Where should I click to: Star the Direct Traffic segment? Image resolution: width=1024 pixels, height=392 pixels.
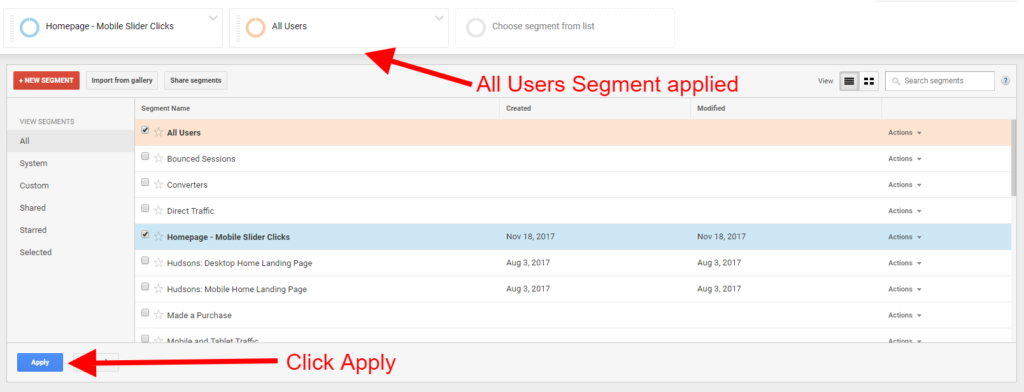tap(158, 210)
